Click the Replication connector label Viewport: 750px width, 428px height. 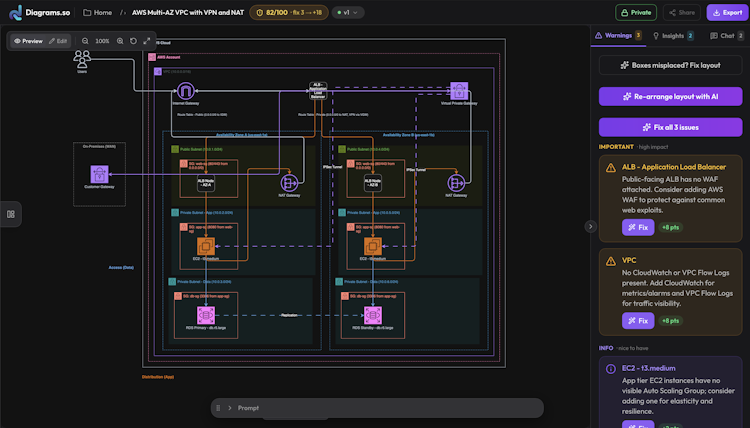(x=289, y=315)
